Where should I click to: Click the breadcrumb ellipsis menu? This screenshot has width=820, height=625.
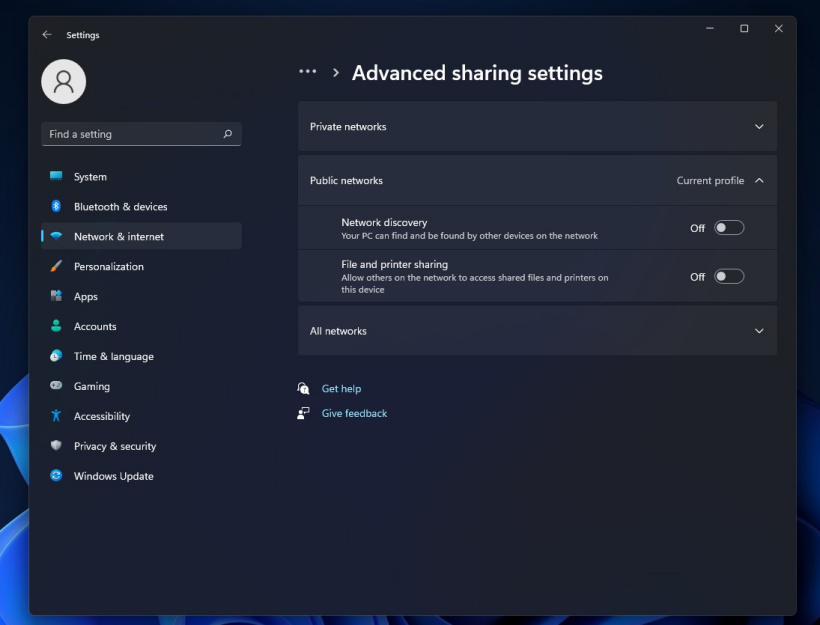pyautogui.click(x=308, y=72)
